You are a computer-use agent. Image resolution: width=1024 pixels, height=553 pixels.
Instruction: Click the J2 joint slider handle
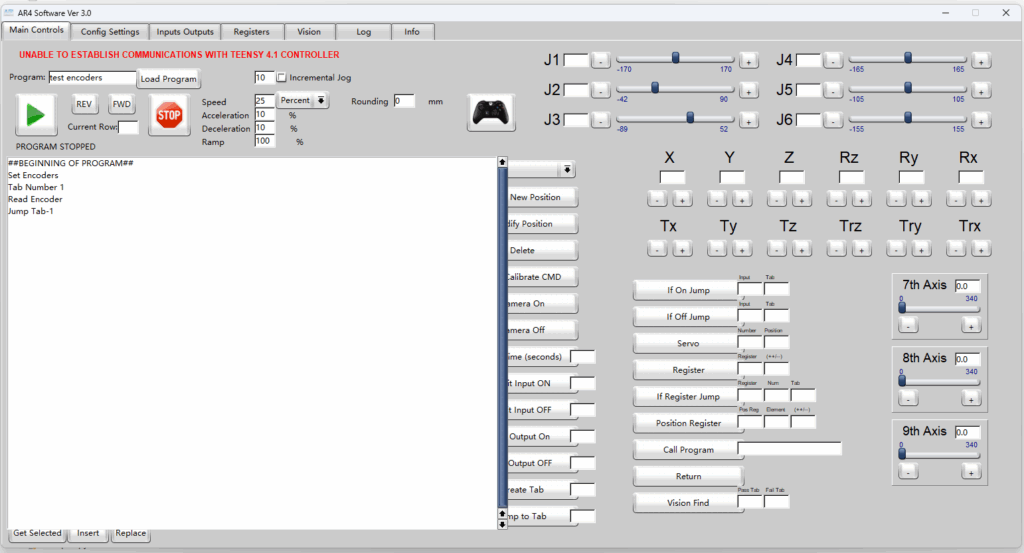(655, 88)
